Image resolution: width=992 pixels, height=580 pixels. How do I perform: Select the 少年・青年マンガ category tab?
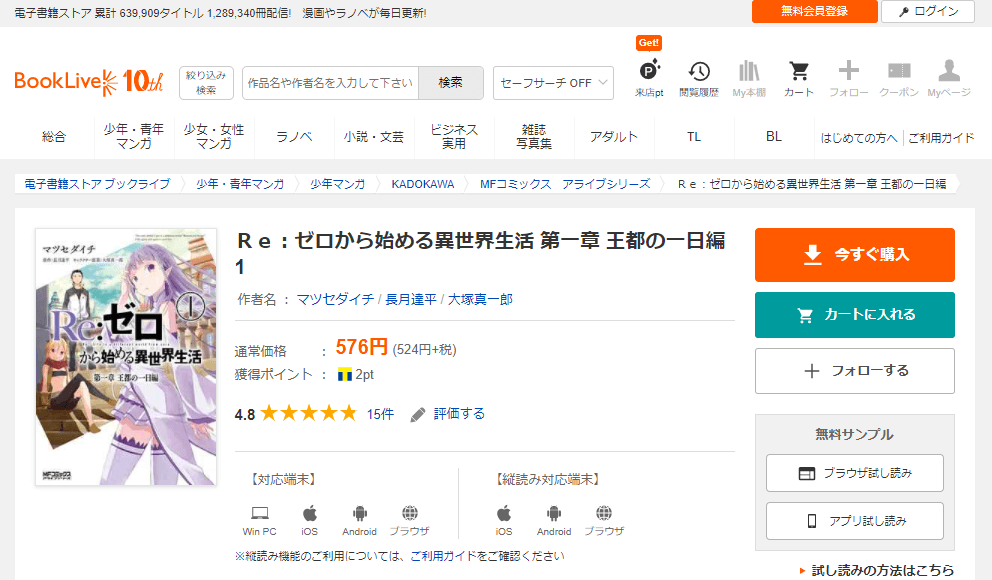[134, 138]
